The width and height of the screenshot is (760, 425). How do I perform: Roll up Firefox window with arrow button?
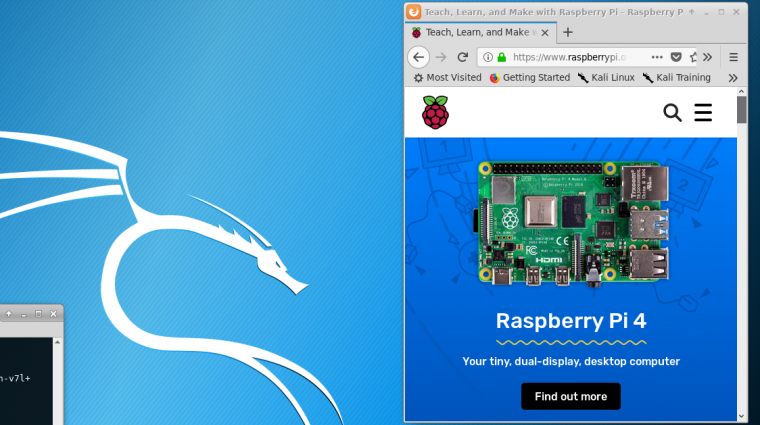pos(692,12)
